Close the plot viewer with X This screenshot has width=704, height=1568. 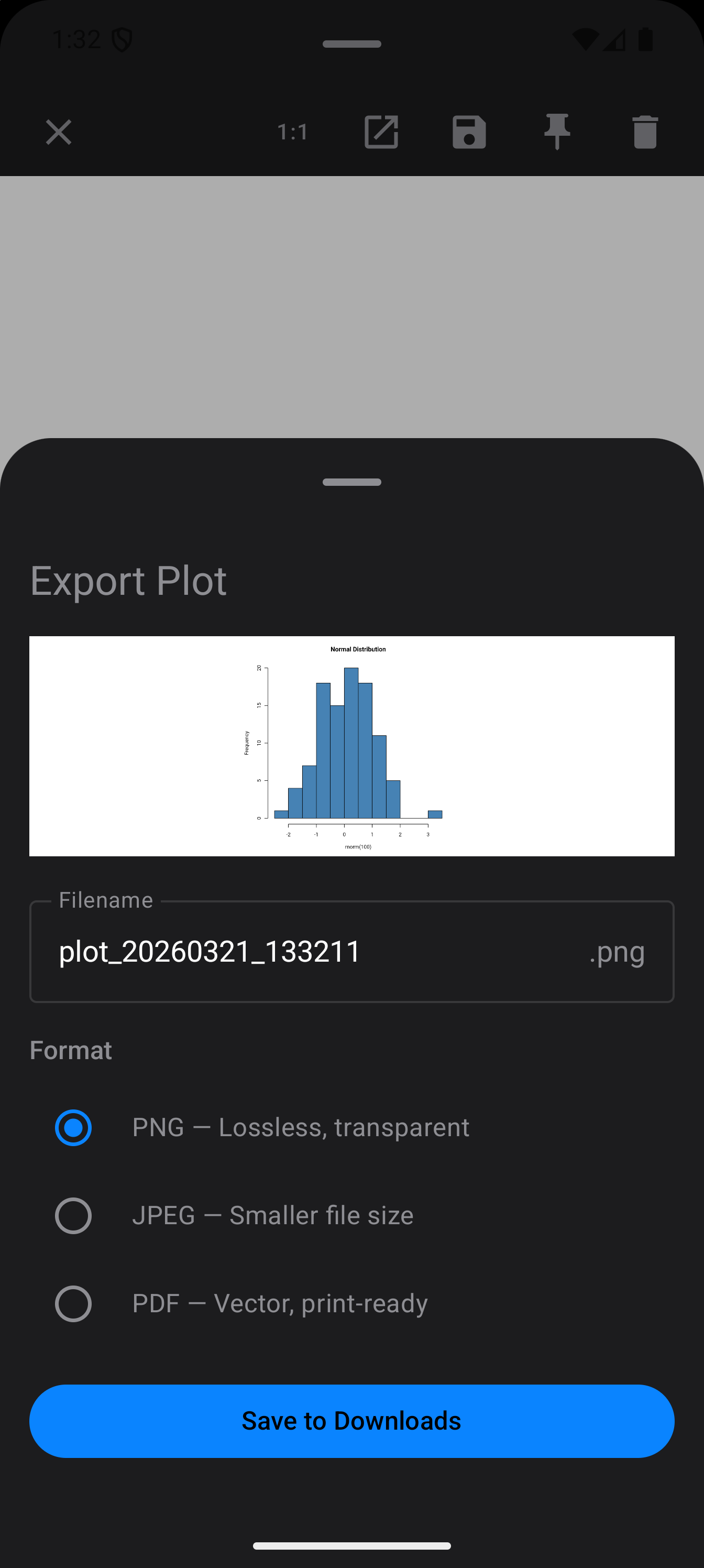click(x=59, y=132)
